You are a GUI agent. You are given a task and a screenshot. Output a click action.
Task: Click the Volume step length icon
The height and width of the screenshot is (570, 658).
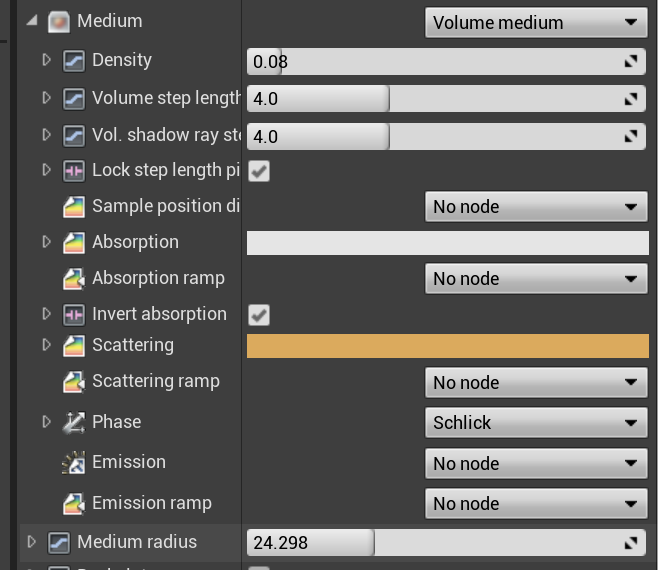[74, 98]
